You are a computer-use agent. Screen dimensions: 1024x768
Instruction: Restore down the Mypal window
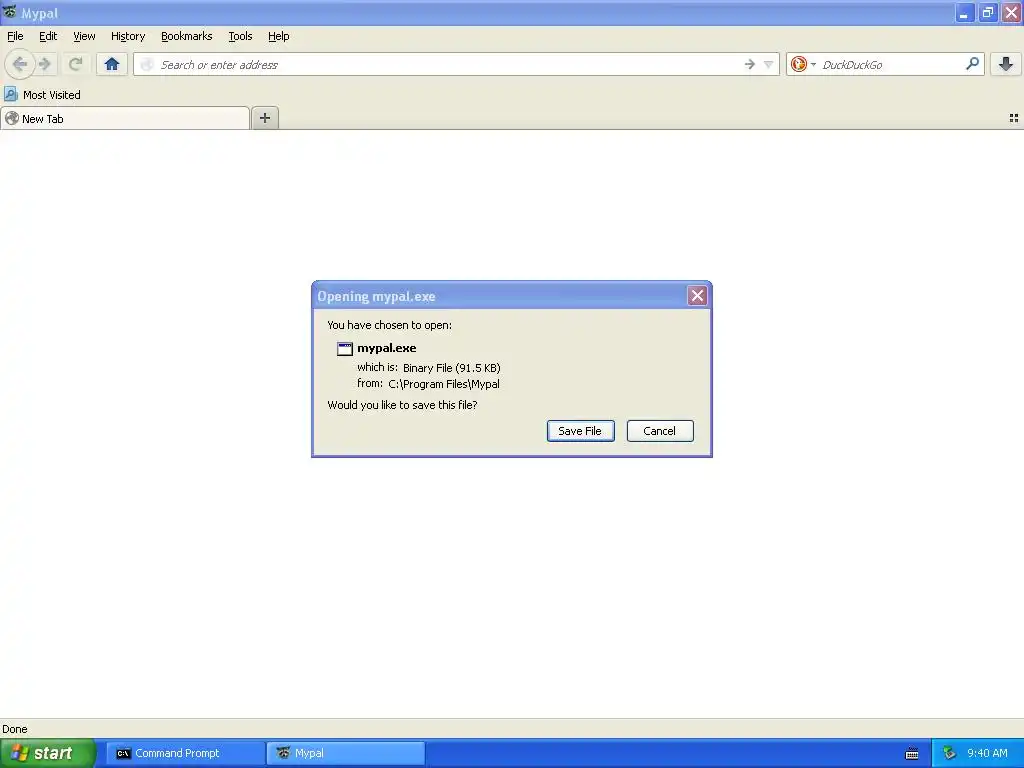[988, 13]
